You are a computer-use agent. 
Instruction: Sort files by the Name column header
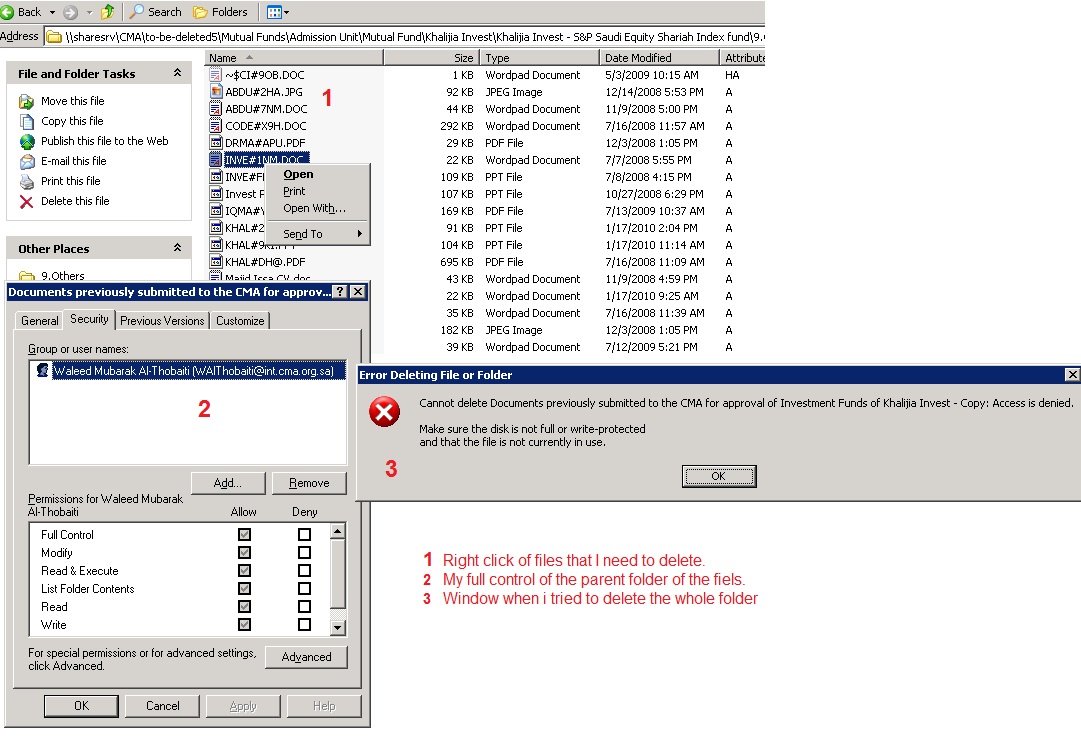294,58
